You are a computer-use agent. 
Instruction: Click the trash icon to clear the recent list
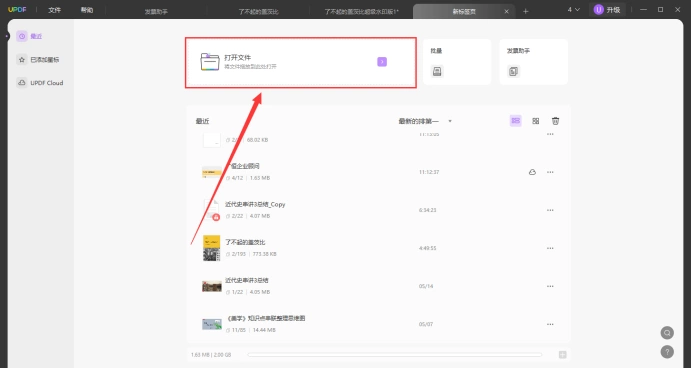(x=555, y=121)
